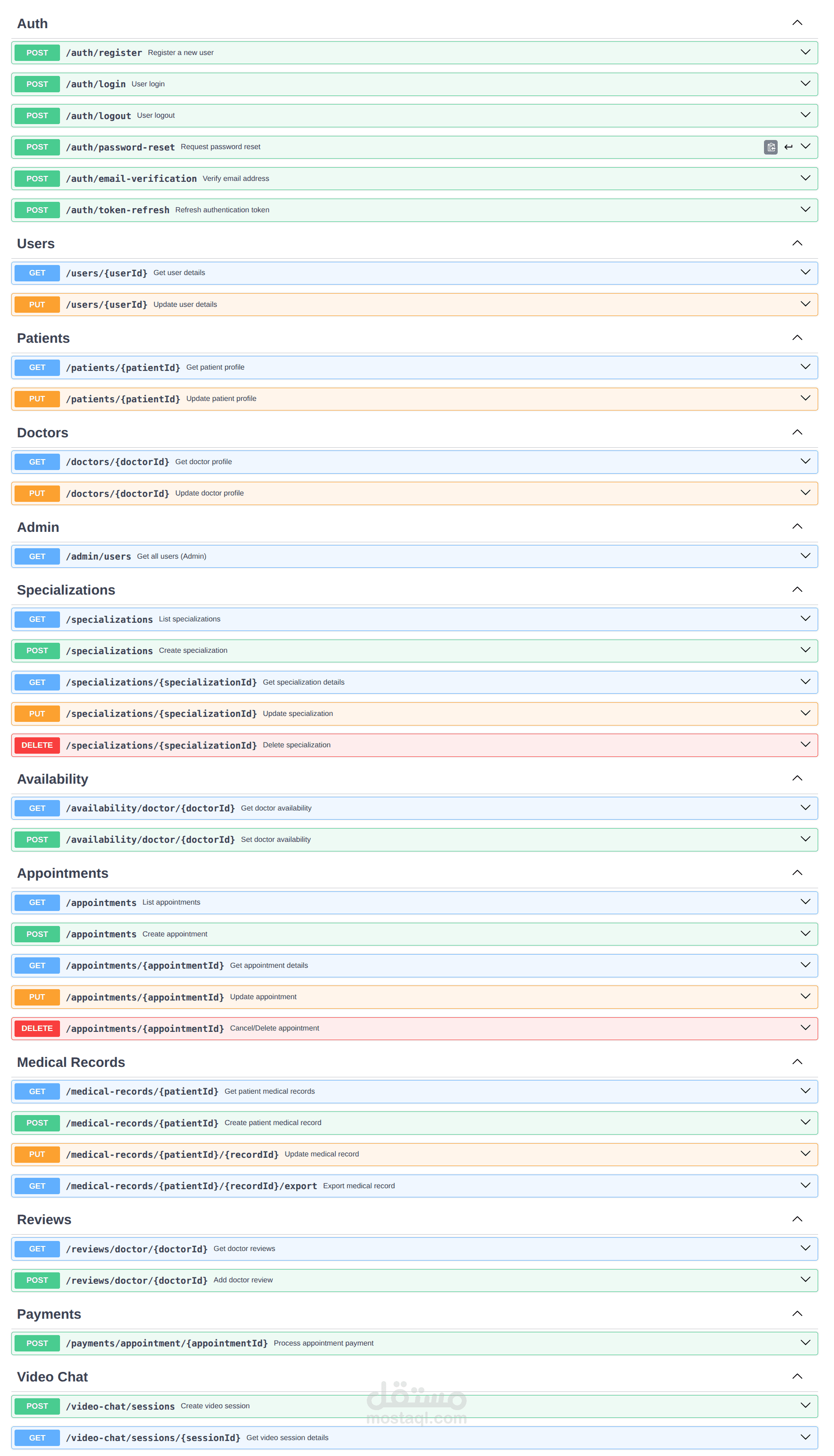Image resolution: width=834 pixels, height=1456 pixels.
Task: Collapse the Medical Records section chevron
Action: pos(797,1062)
